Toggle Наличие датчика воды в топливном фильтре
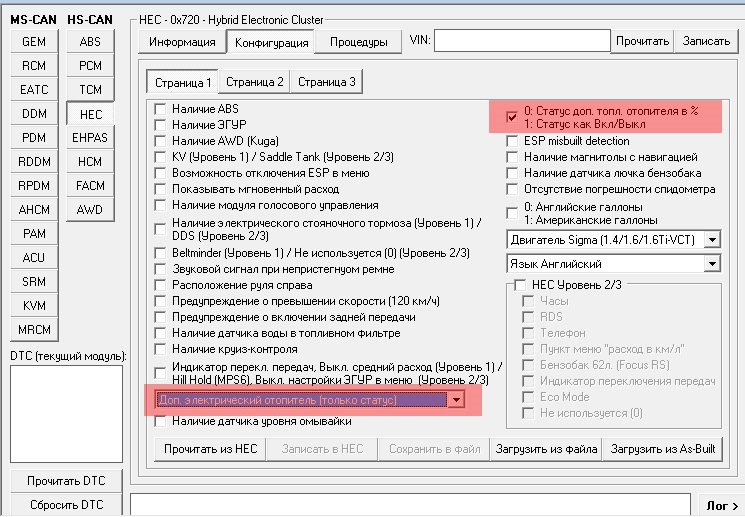The width and height of the screenshot is (745, 517). (160, 334)
